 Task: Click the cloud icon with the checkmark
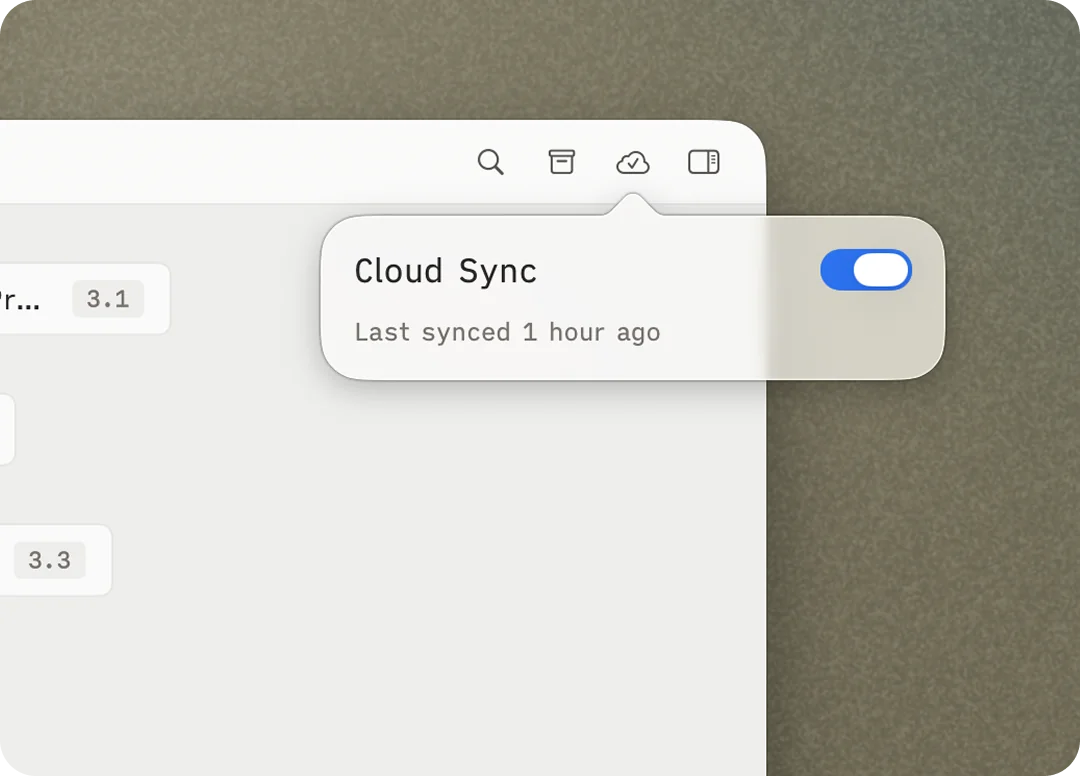pos(633,162)
